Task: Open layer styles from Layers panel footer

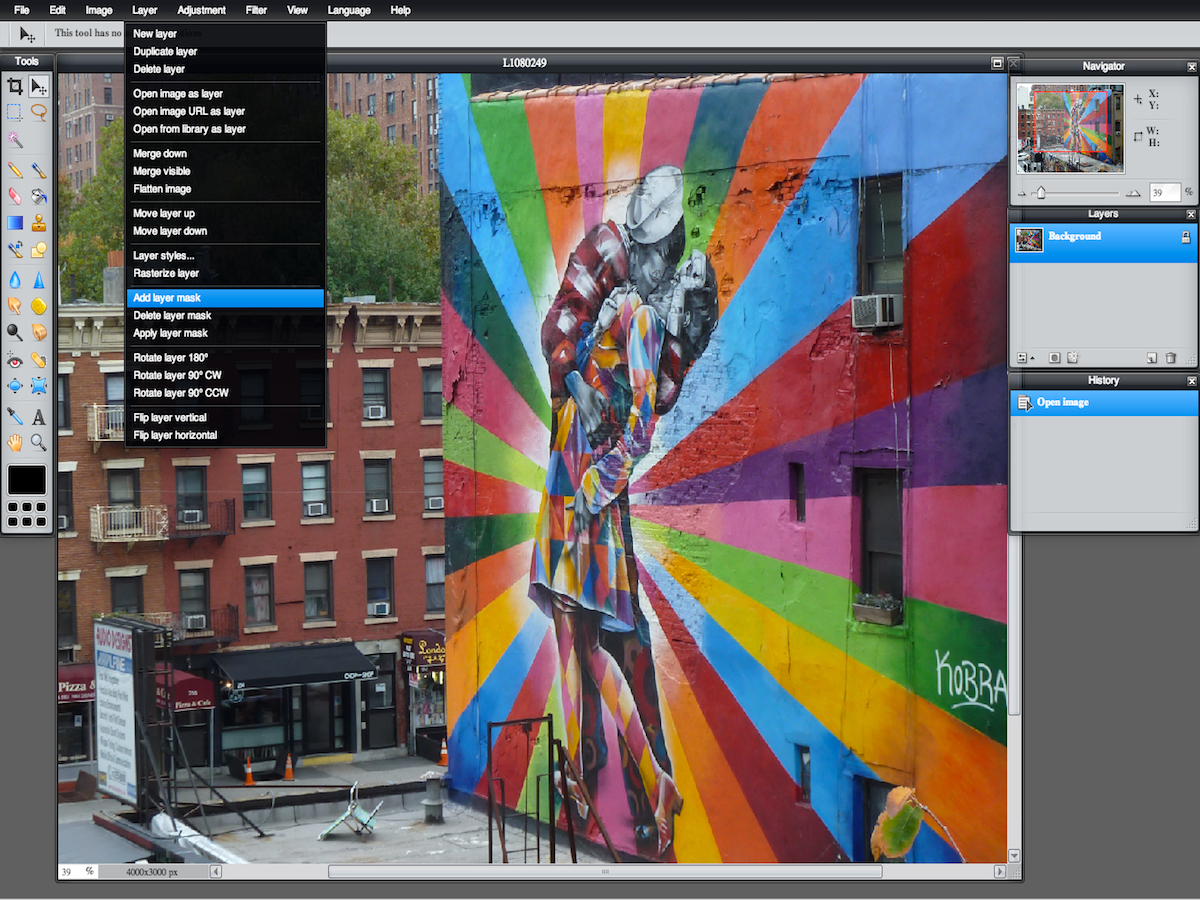Action: point(1073,357)
